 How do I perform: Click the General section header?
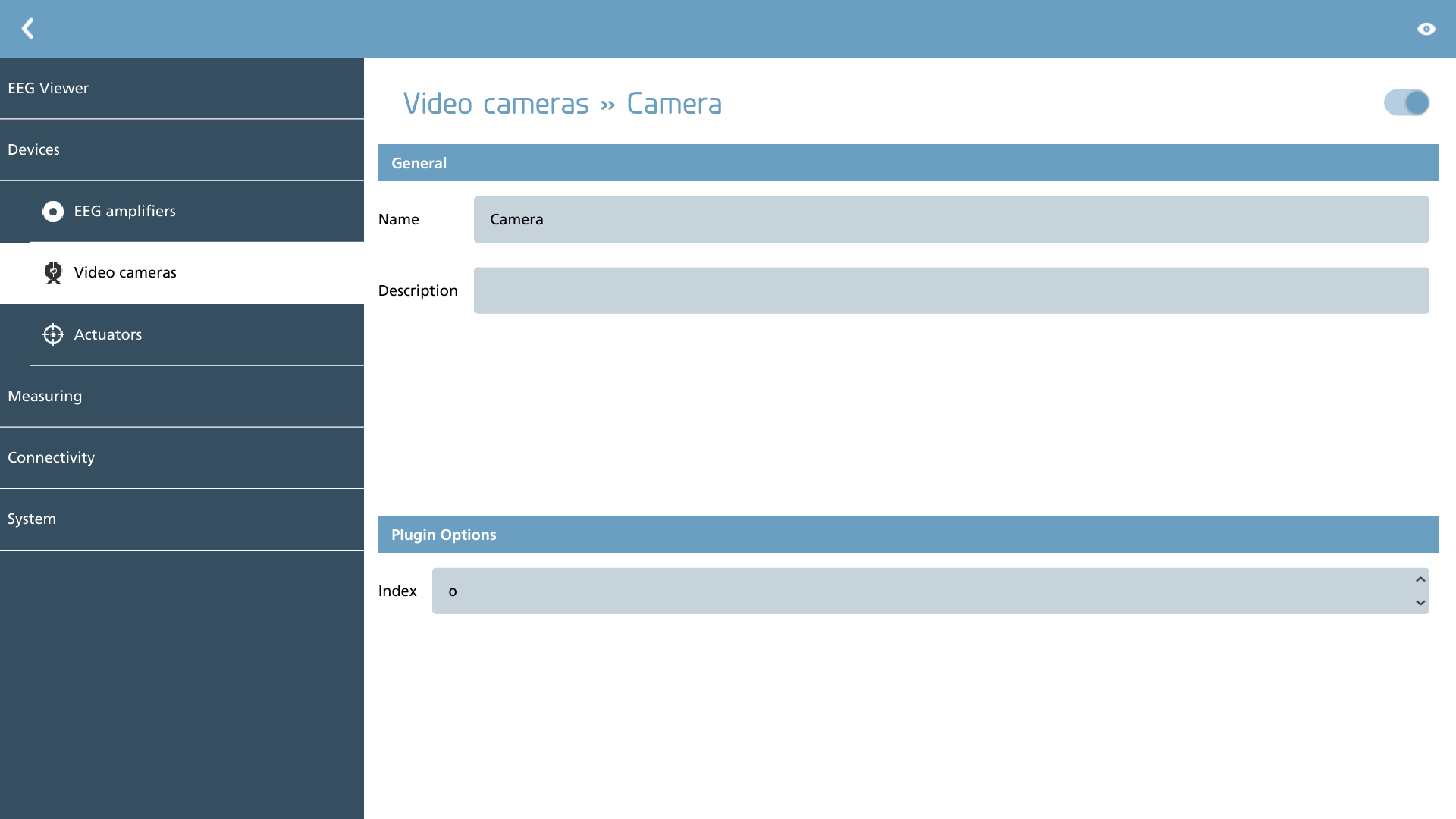tap(908, 163)
